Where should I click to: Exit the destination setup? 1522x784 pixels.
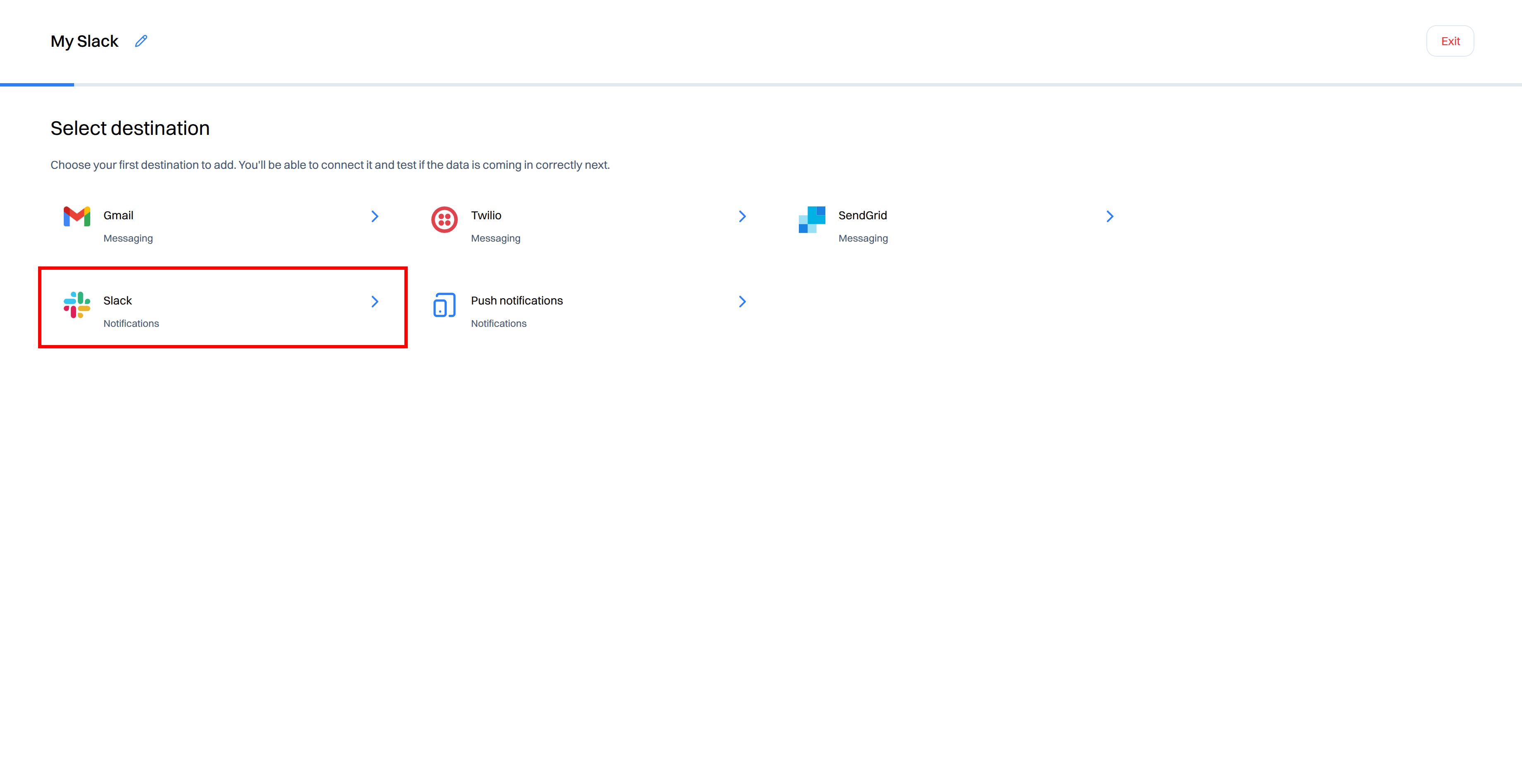(x=1450, y=41)
